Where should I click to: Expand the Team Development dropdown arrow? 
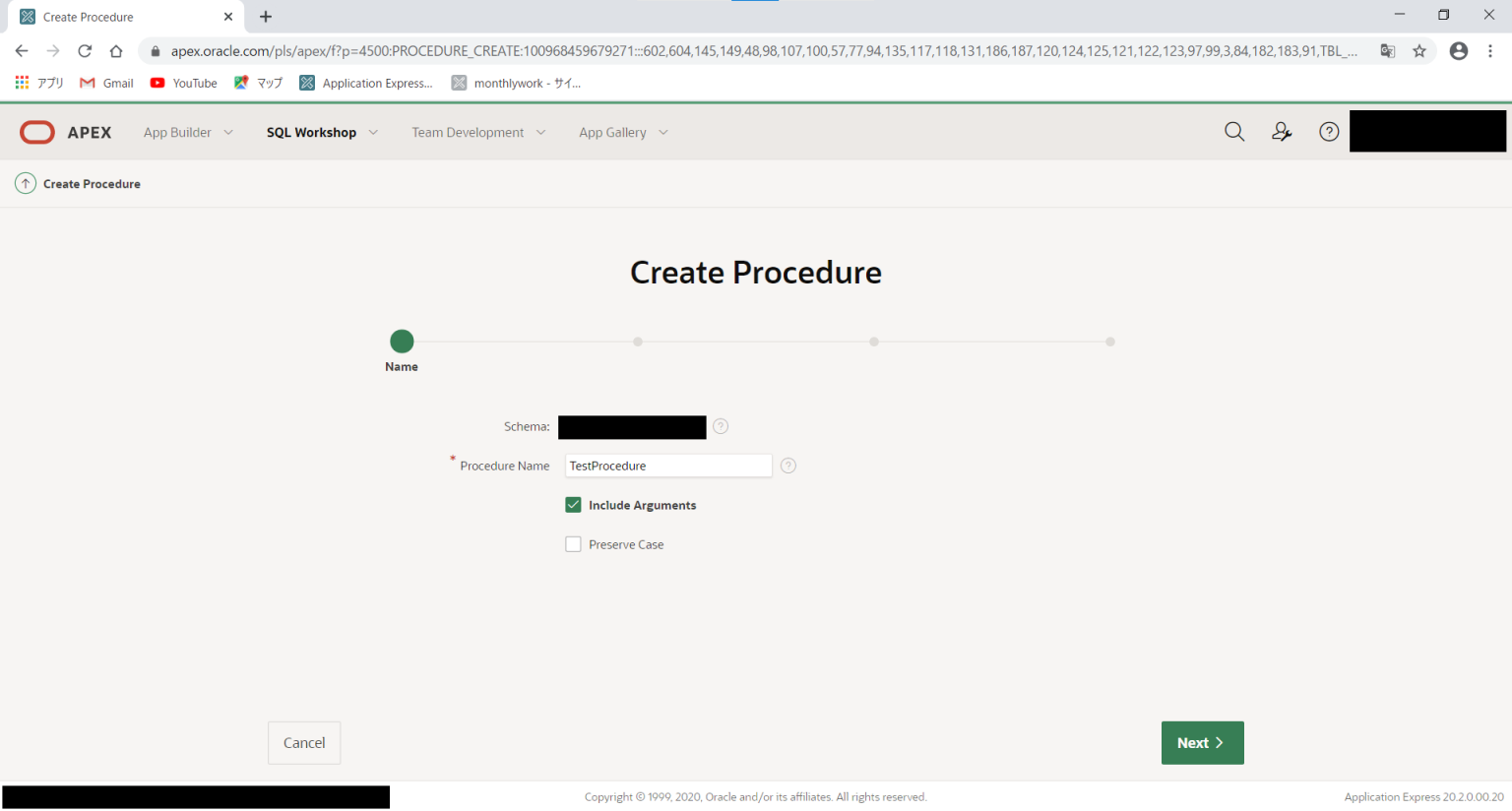click(x=540, y=133)
